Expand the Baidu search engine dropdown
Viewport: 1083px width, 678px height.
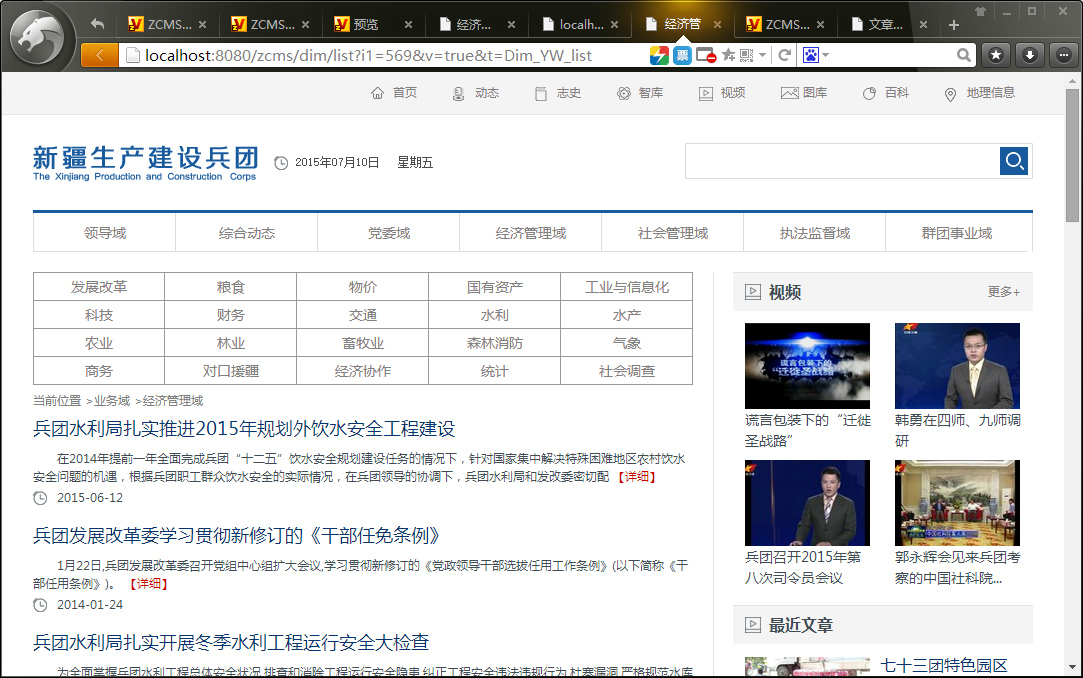[826, 55]
